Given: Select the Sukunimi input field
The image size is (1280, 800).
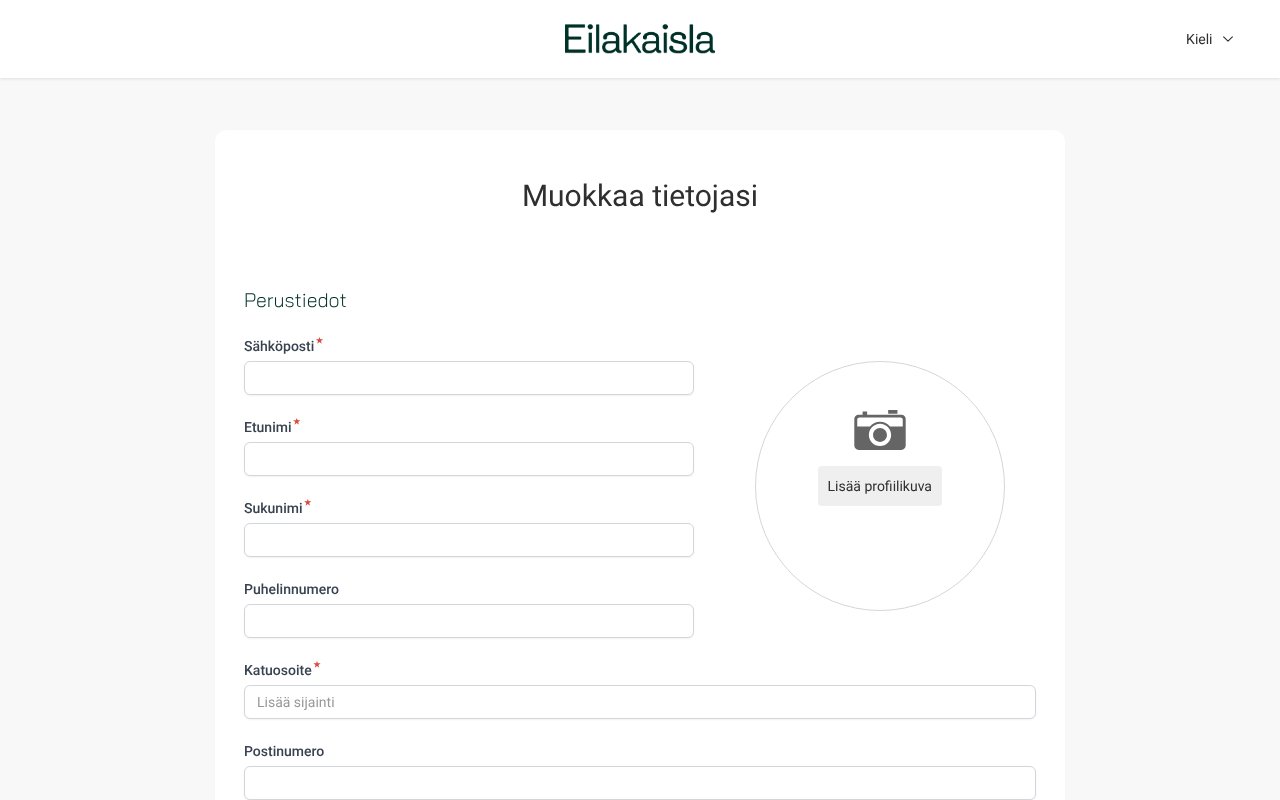Looking at the screenshot, I should click(x=469, y=540).
